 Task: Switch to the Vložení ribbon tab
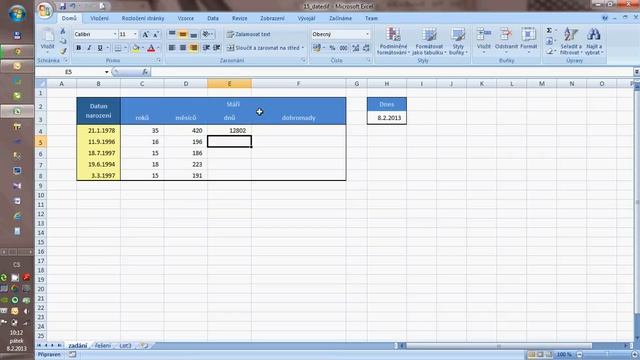coord(99,18)
